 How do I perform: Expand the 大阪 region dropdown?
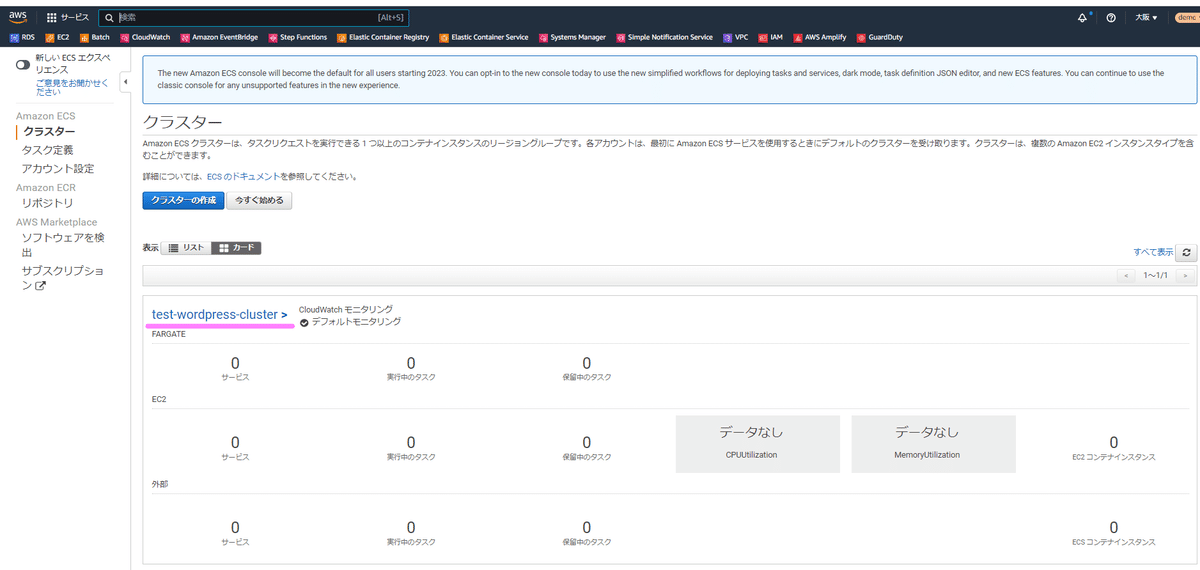(1147, 17)
